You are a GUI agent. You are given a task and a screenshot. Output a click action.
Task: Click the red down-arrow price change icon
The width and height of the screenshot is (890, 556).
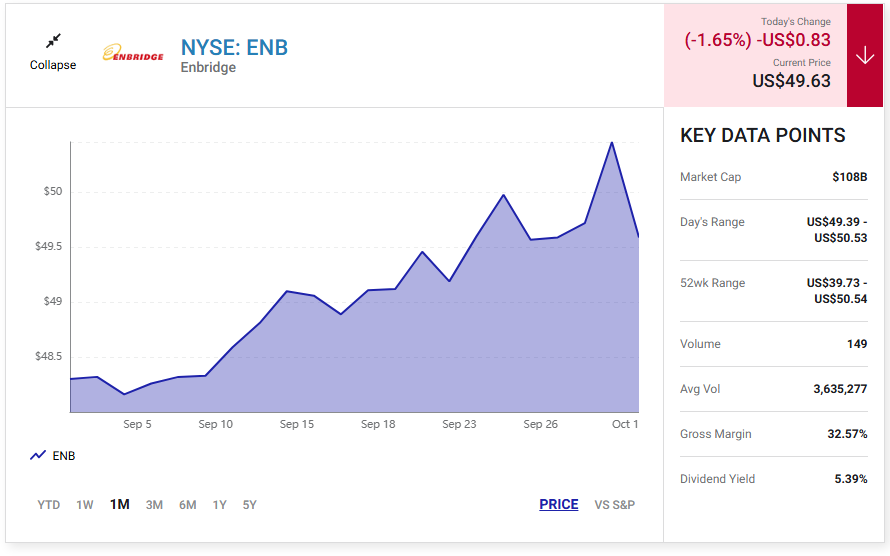pos(864,56)
